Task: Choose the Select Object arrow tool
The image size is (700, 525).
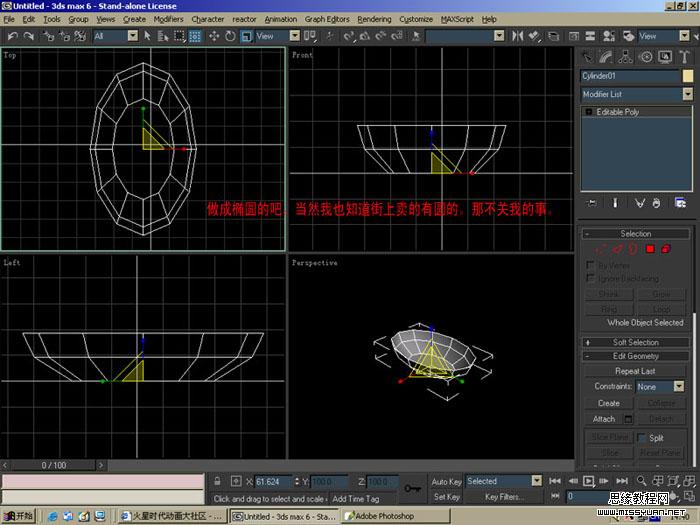Action: (147, 36)
